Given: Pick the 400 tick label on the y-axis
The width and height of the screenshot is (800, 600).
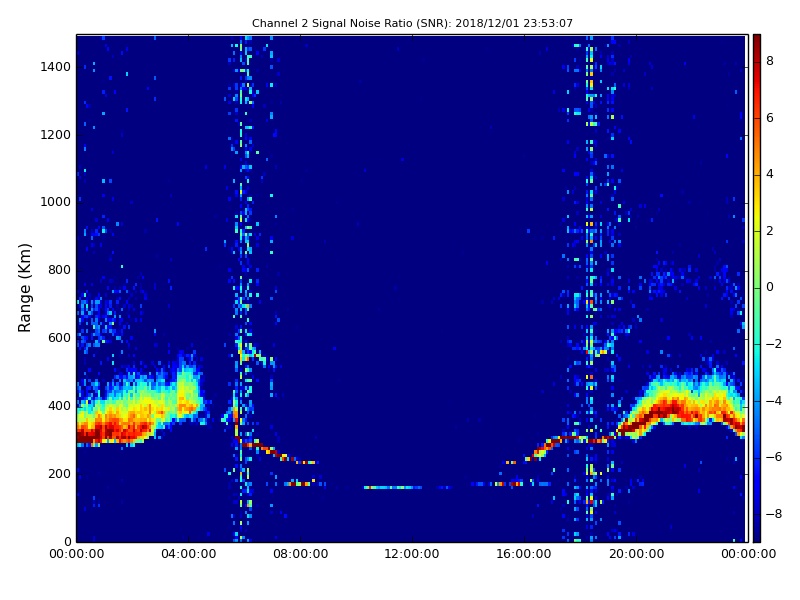Looking at the screenshot, I should click(x=58, y=406).
